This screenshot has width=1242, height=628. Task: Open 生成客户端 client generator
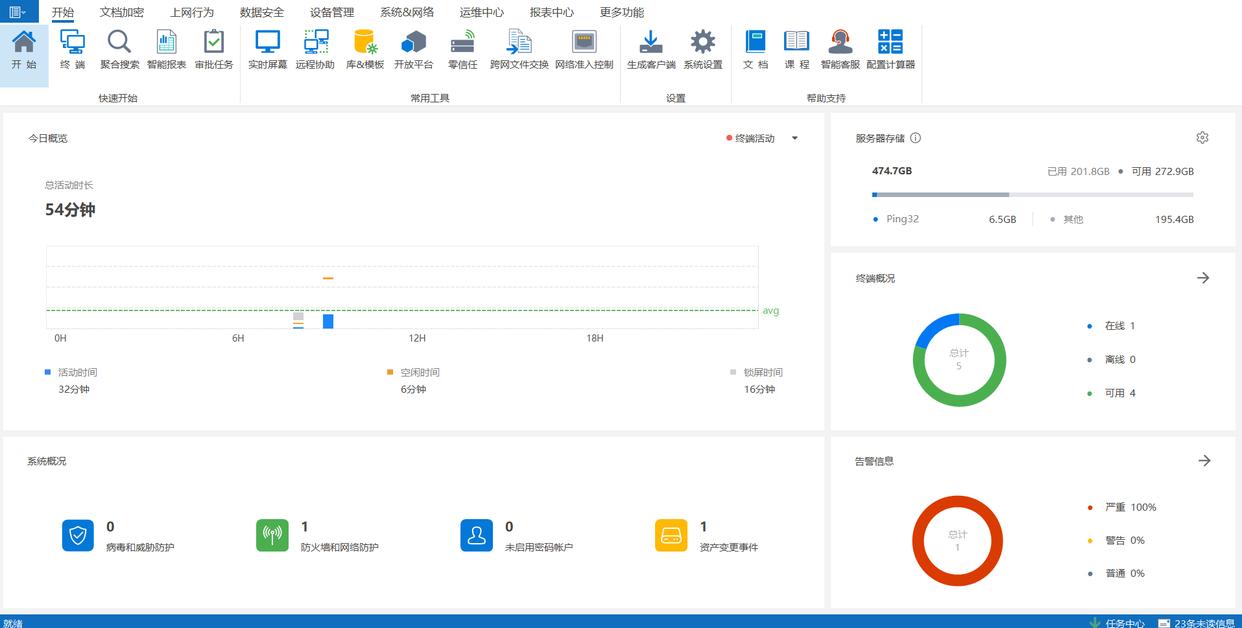(651, 50)
